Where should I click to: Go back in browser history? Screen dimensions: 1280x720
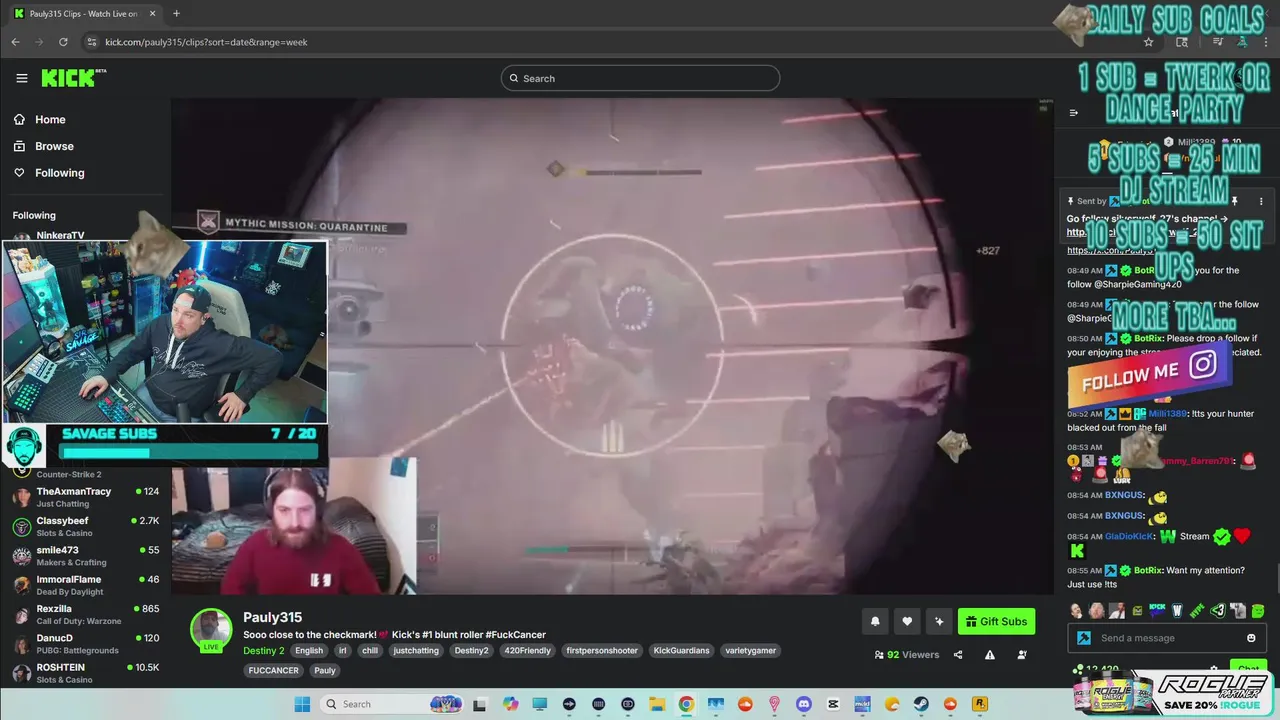pos(15,42)
